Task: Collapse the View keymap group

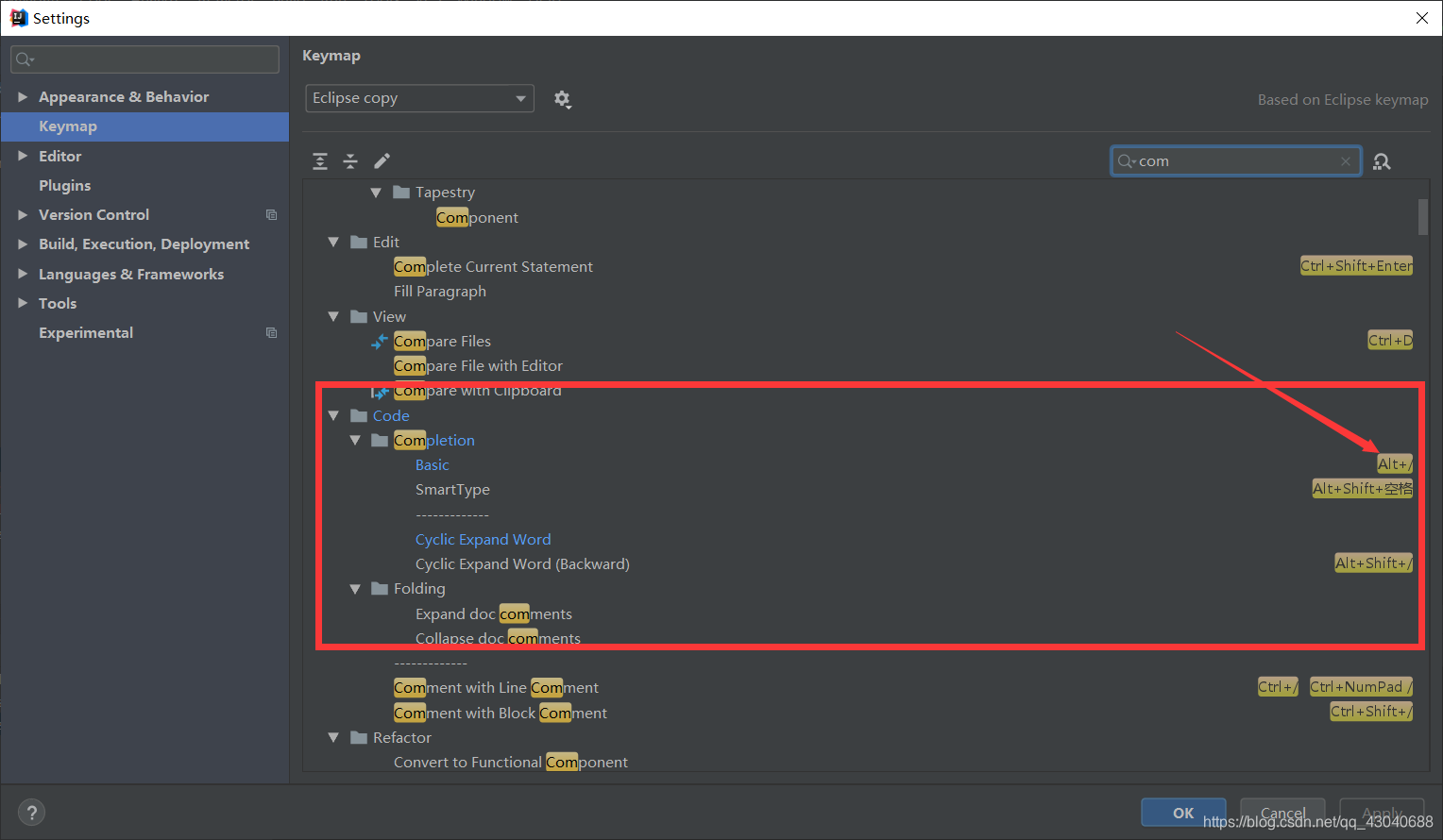Action: coord(333,317)
